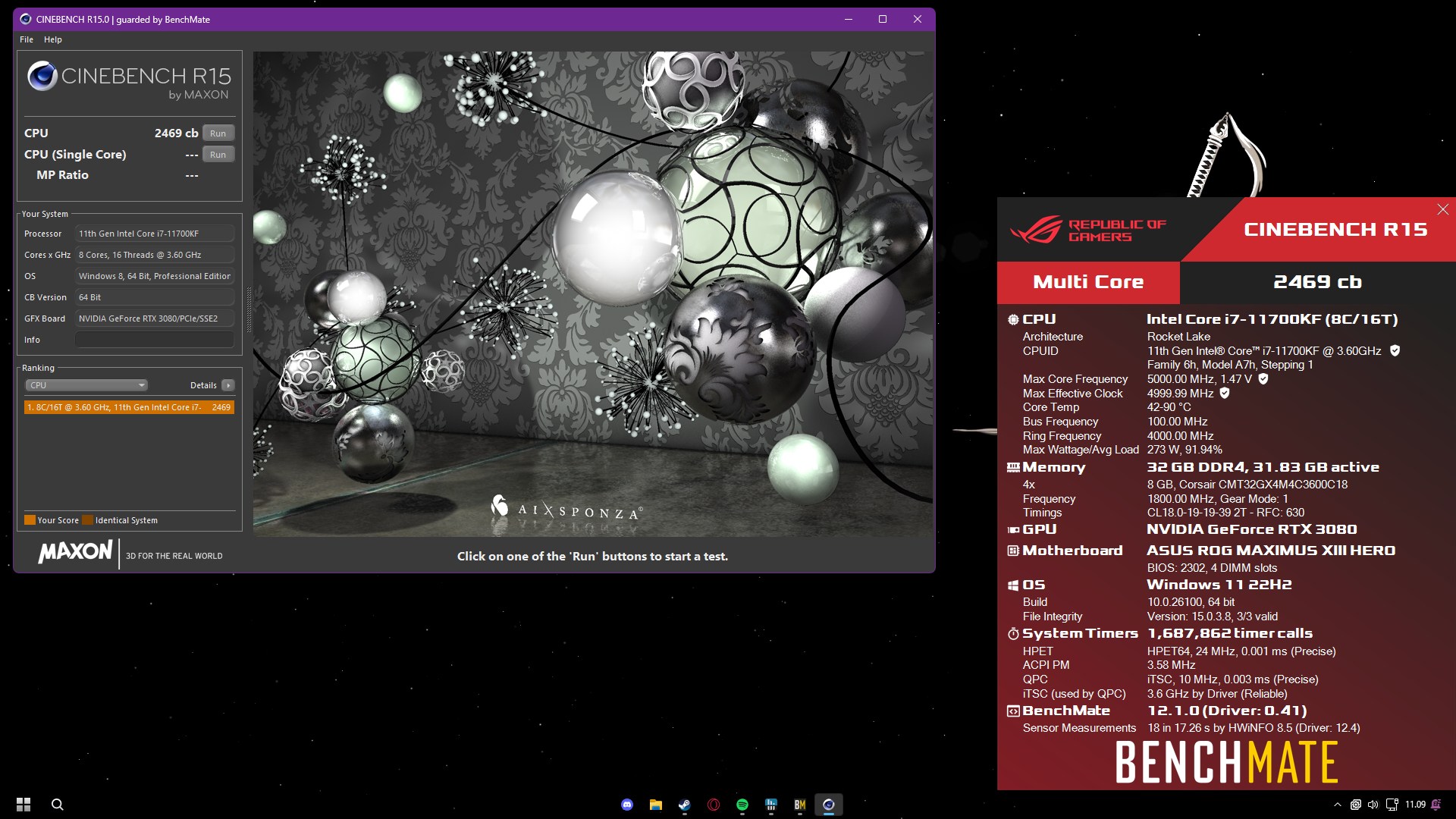Image resolution: width=1456 pixels, height=819 pixels.
Task: Open BenchMate (BM) from the taskbar
Action: click(x=800, y=805)
